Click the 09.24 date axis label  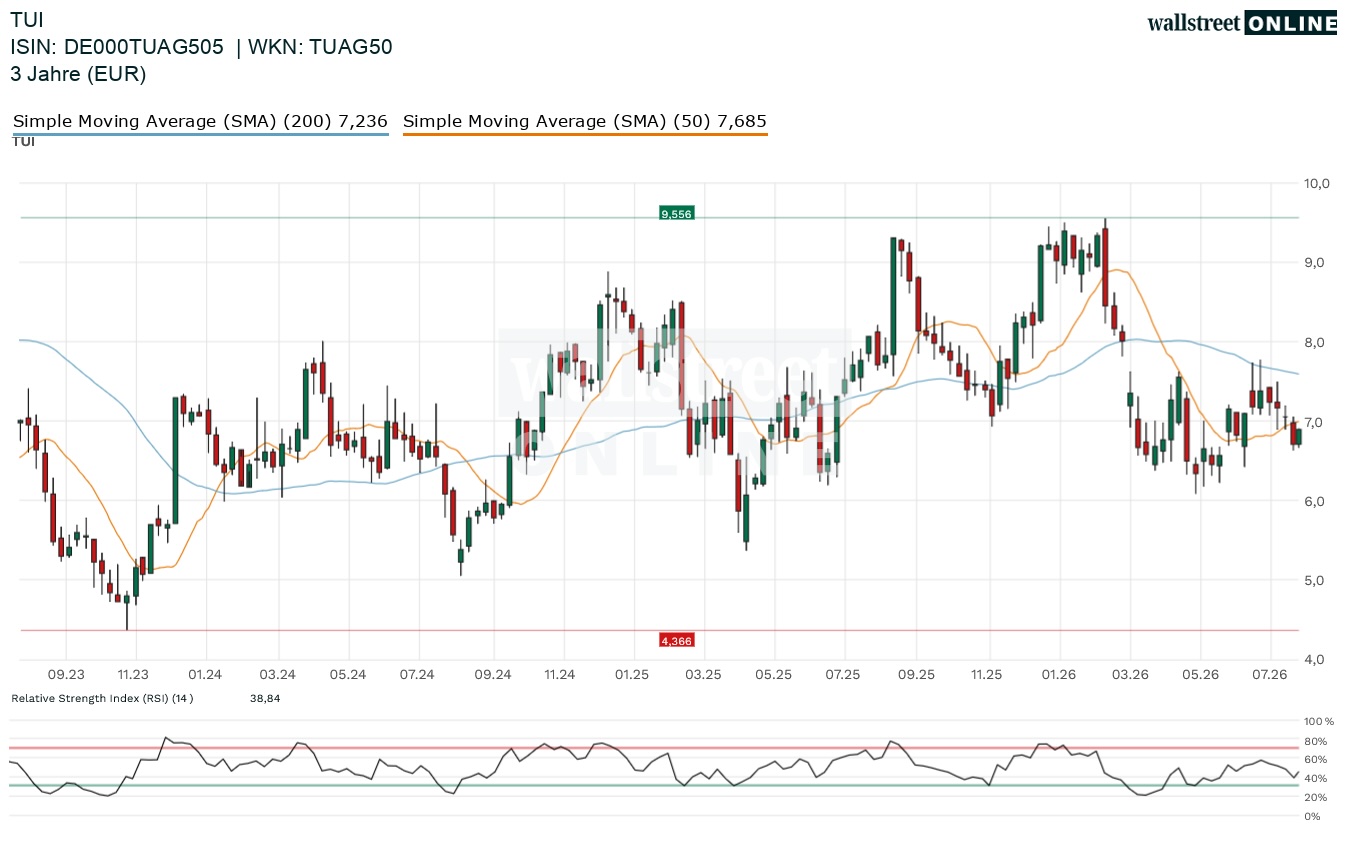click(492, 675)
